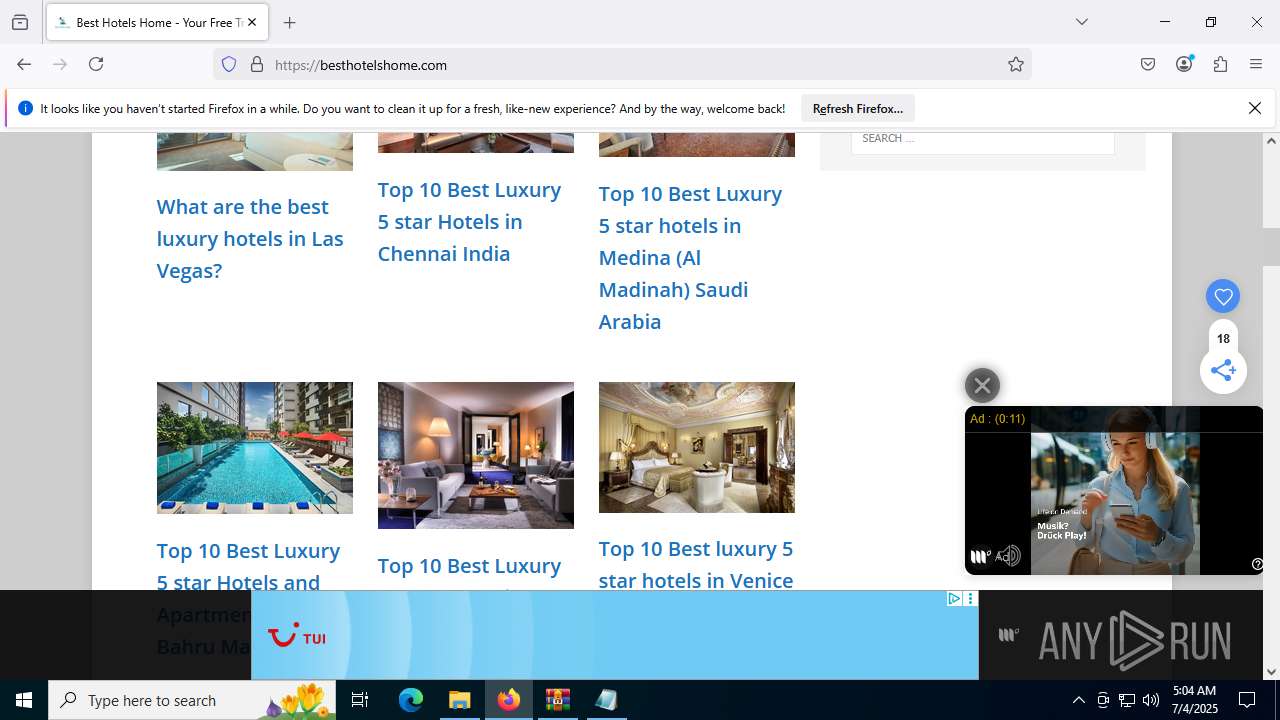Open volume control in tray
This screenshot has width=1280, height=720.
pos(1151,700)
